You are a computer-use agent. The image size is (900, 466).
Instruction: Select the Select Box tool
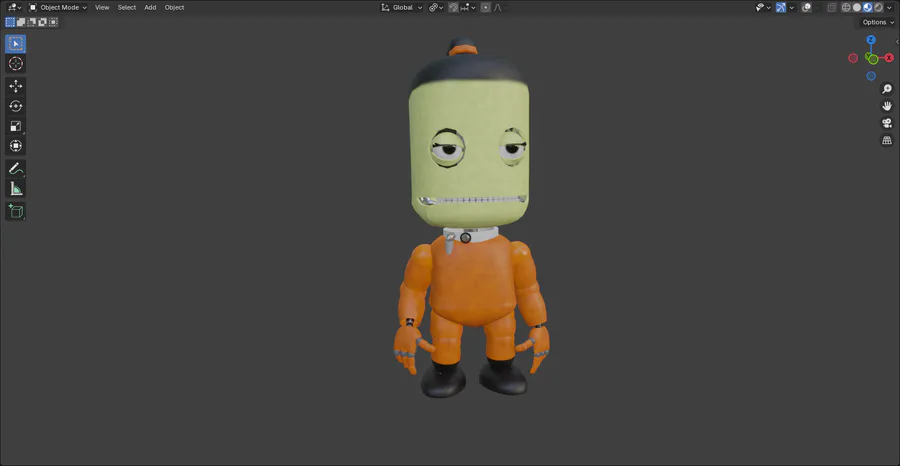(x=15, y=44)
